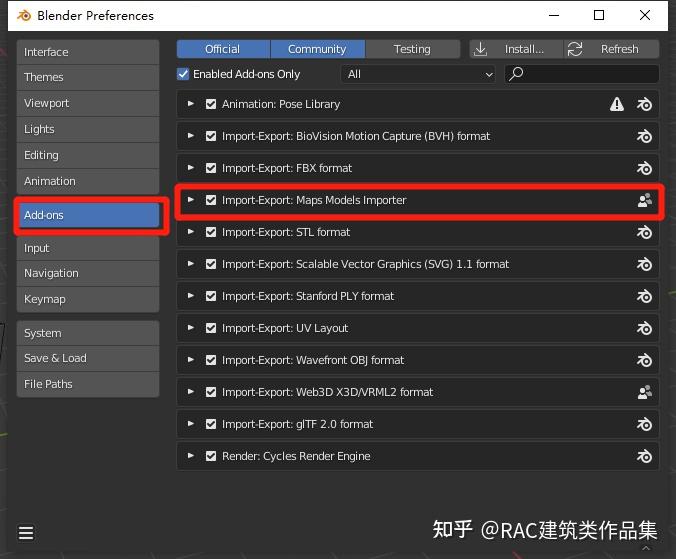
Task: Expand Cycles Render Engine details
Action: coord(191,456)
